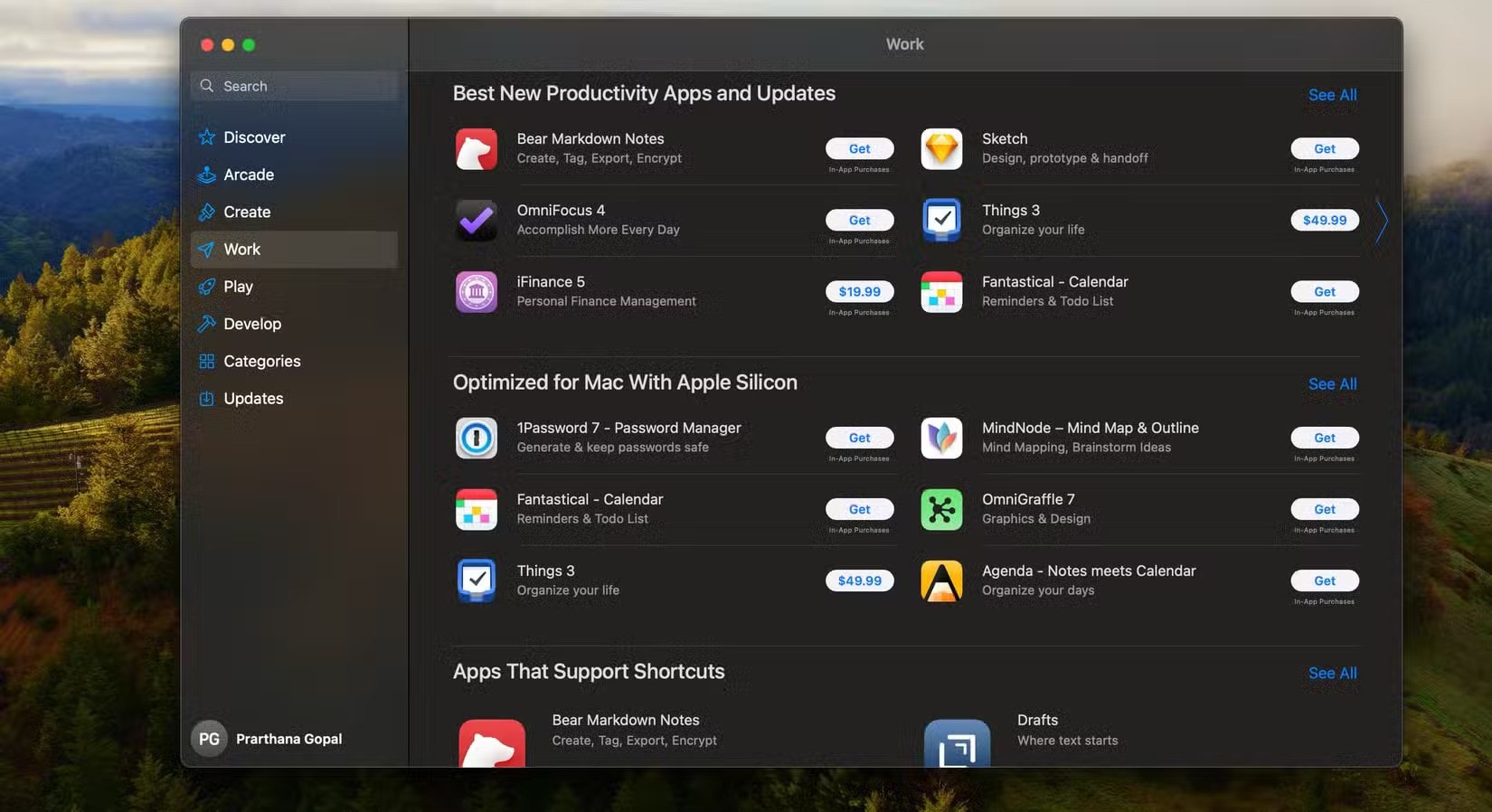Open the Arcade sidebar section
This screenshot has height=812, width=1492.
pyautogui.click(x=249, y=175)
